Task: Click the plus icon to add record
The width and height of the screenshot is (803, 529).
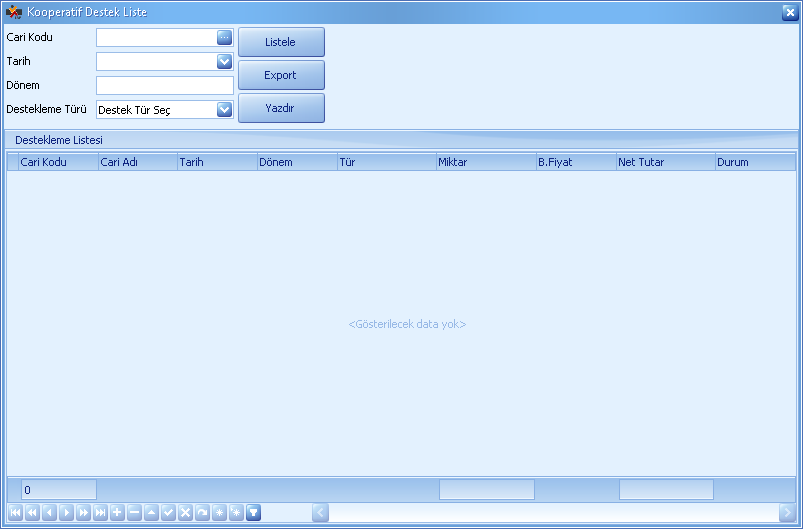Action: (x=117, y=512)
